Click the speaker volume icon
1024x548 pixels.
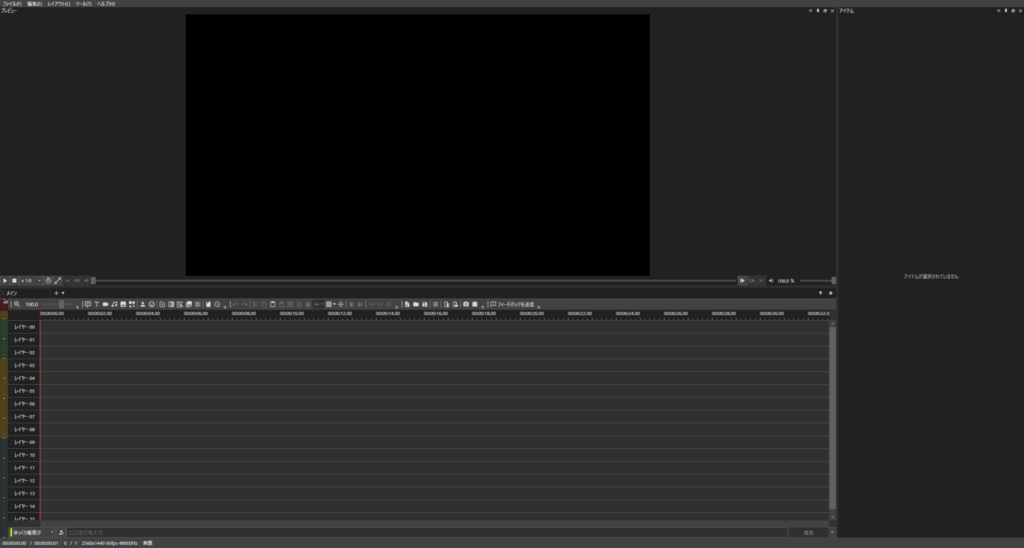pos(771,281)
